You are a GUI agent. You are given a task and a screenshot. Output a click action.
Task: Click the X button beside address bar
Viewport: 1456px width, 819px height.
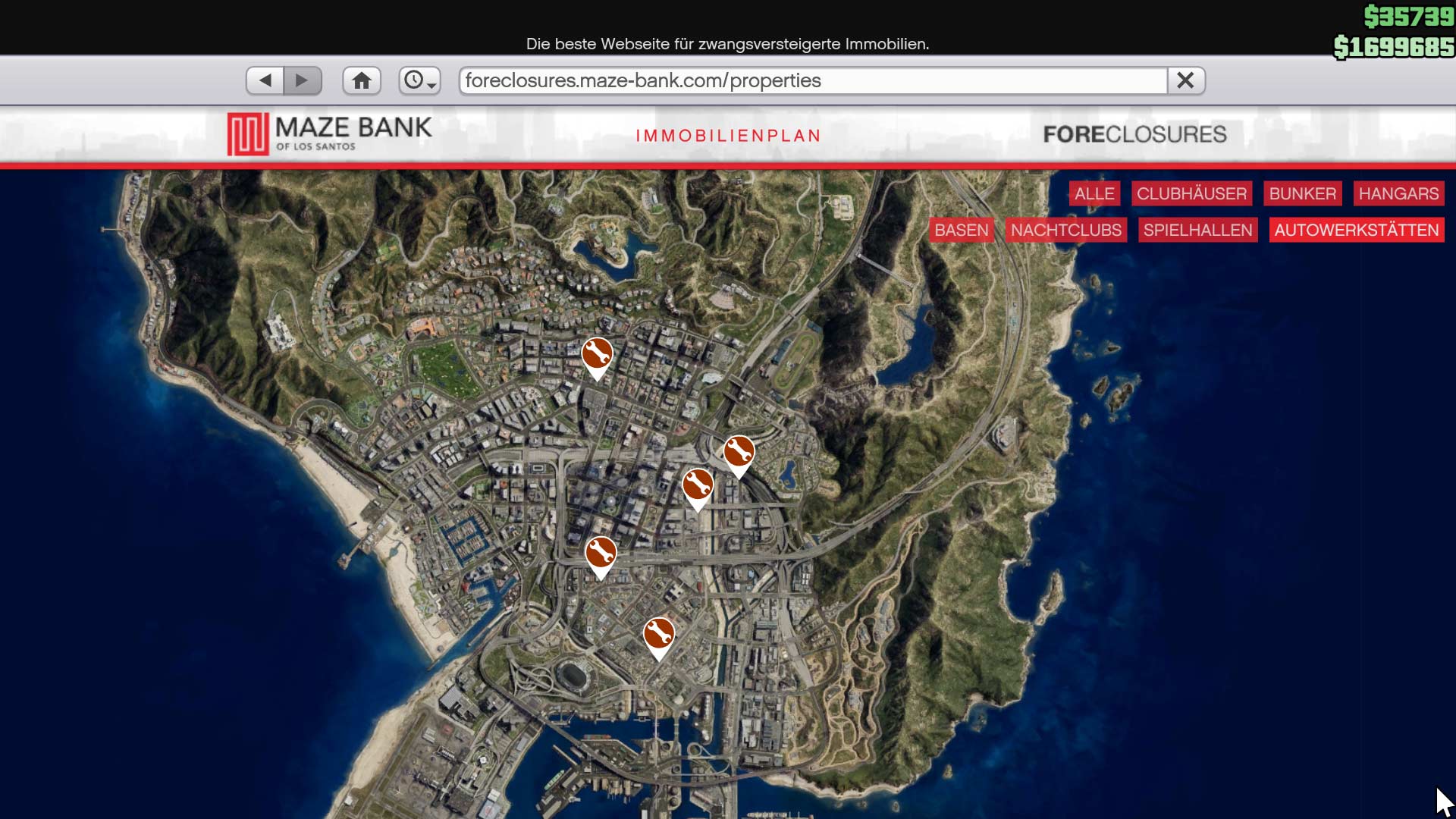pos(1185,80)
